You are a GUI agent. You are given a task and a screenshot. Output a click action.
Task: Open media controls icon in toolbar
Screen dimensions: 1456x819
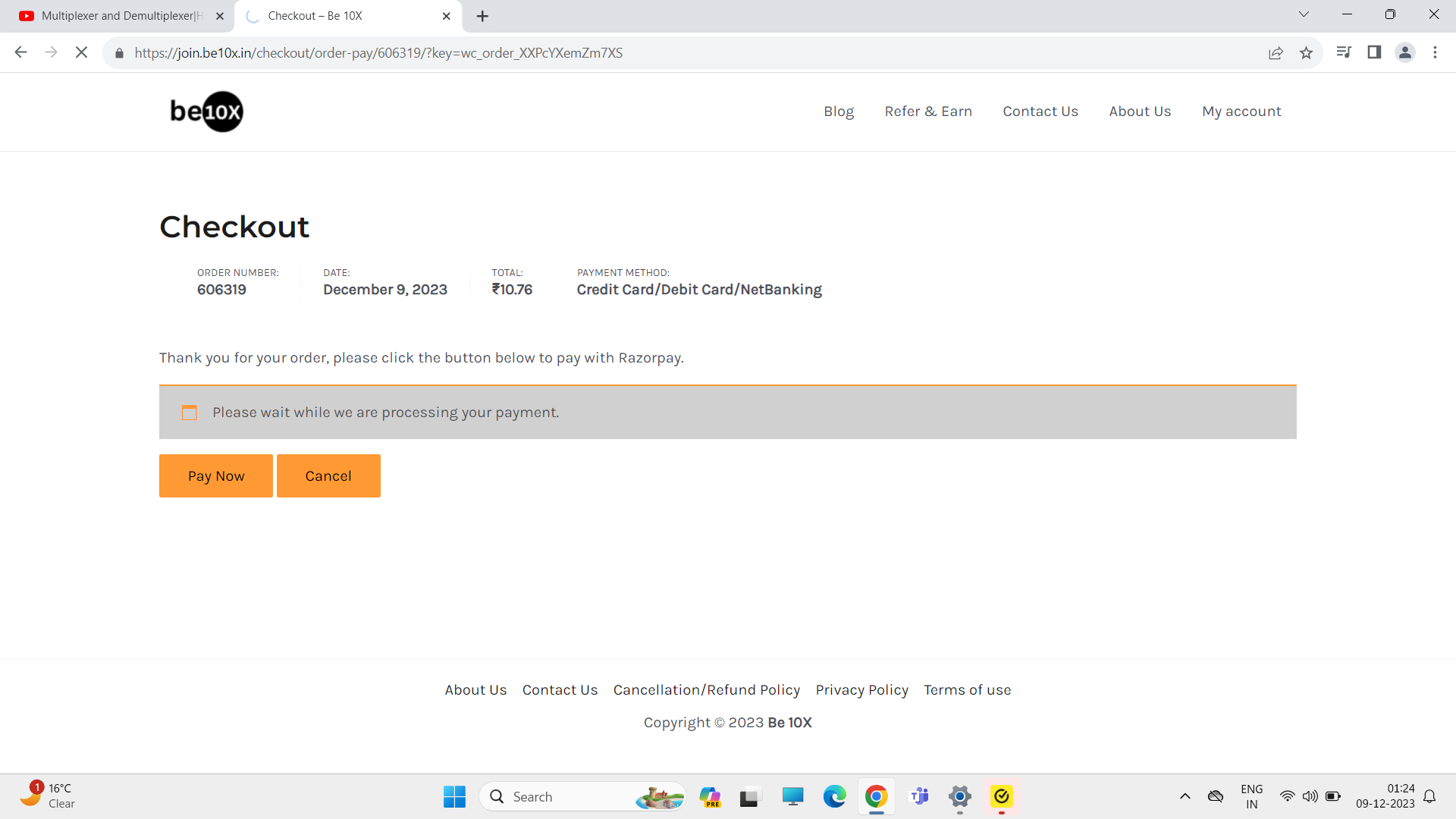(x=1343, y=52)
